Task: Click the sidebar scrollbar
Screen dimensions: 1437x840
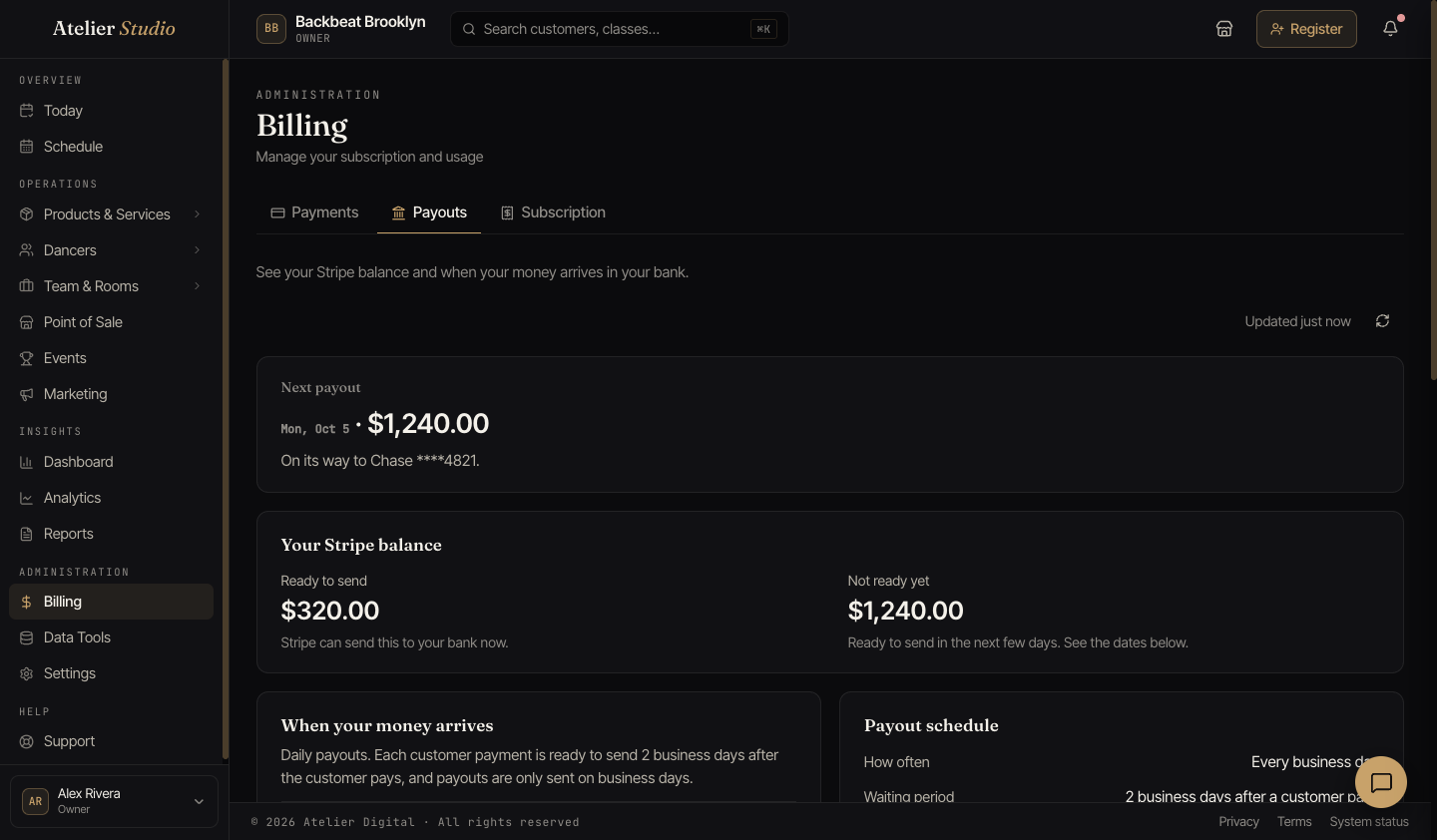Action: [226, 409]
